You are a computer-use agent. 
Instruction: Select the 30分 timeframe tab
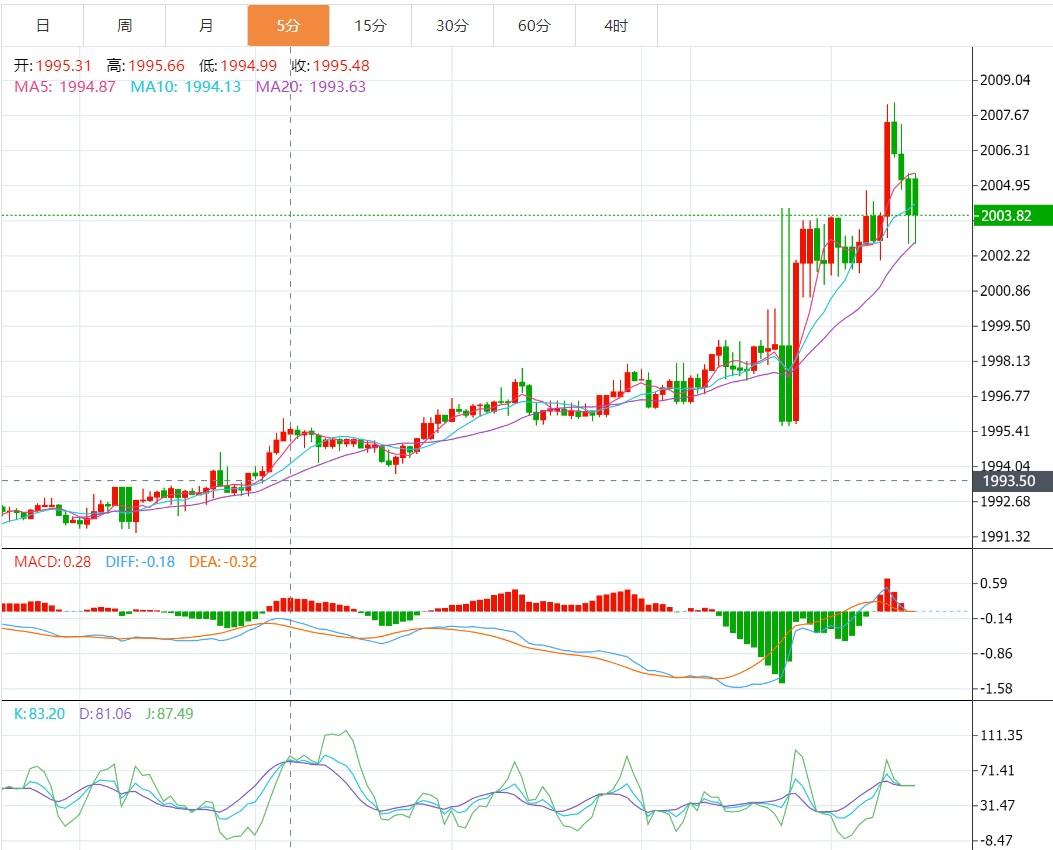(x=452, y=26)
